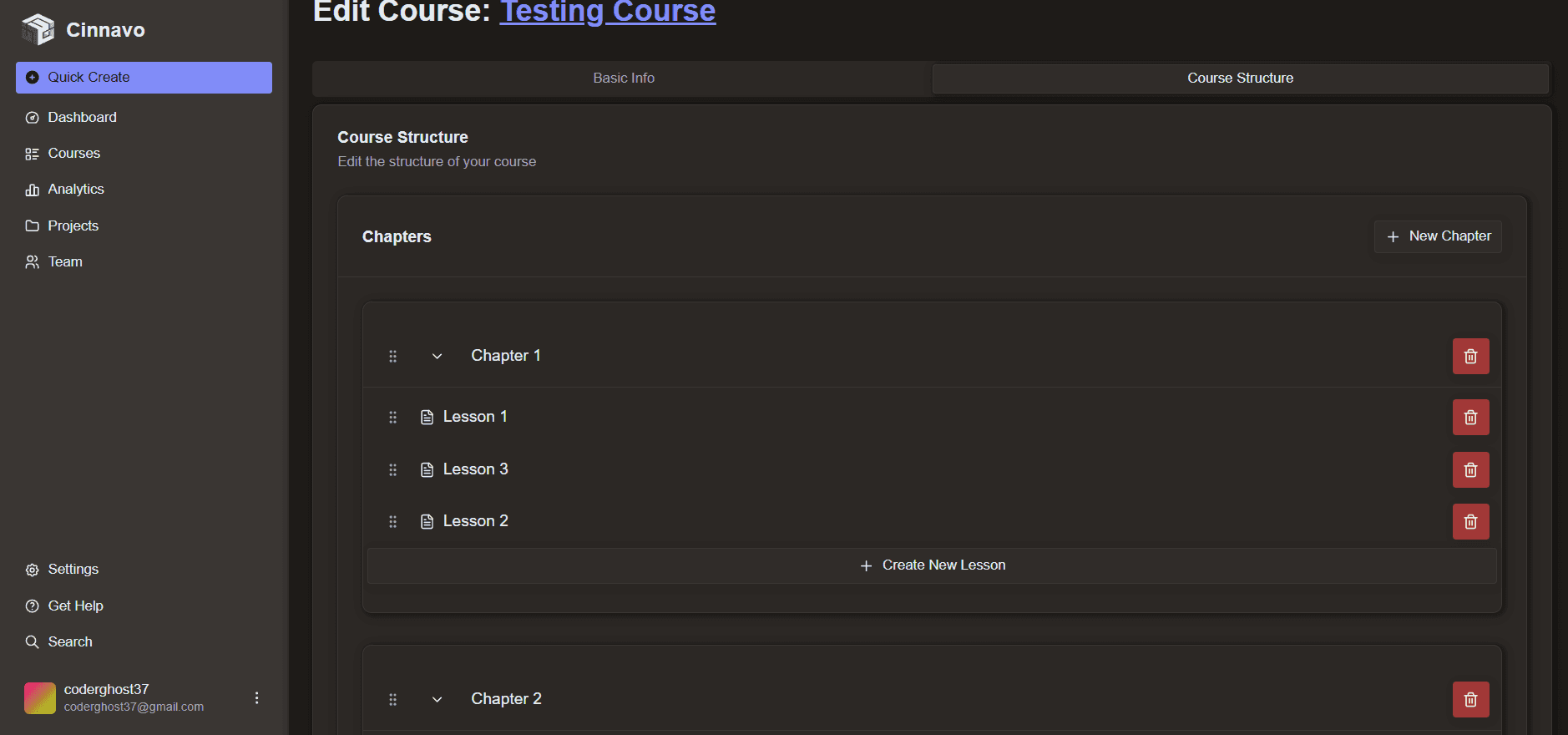
Task: Collapse Chapter 2 using its chevron
Action: 437,700
